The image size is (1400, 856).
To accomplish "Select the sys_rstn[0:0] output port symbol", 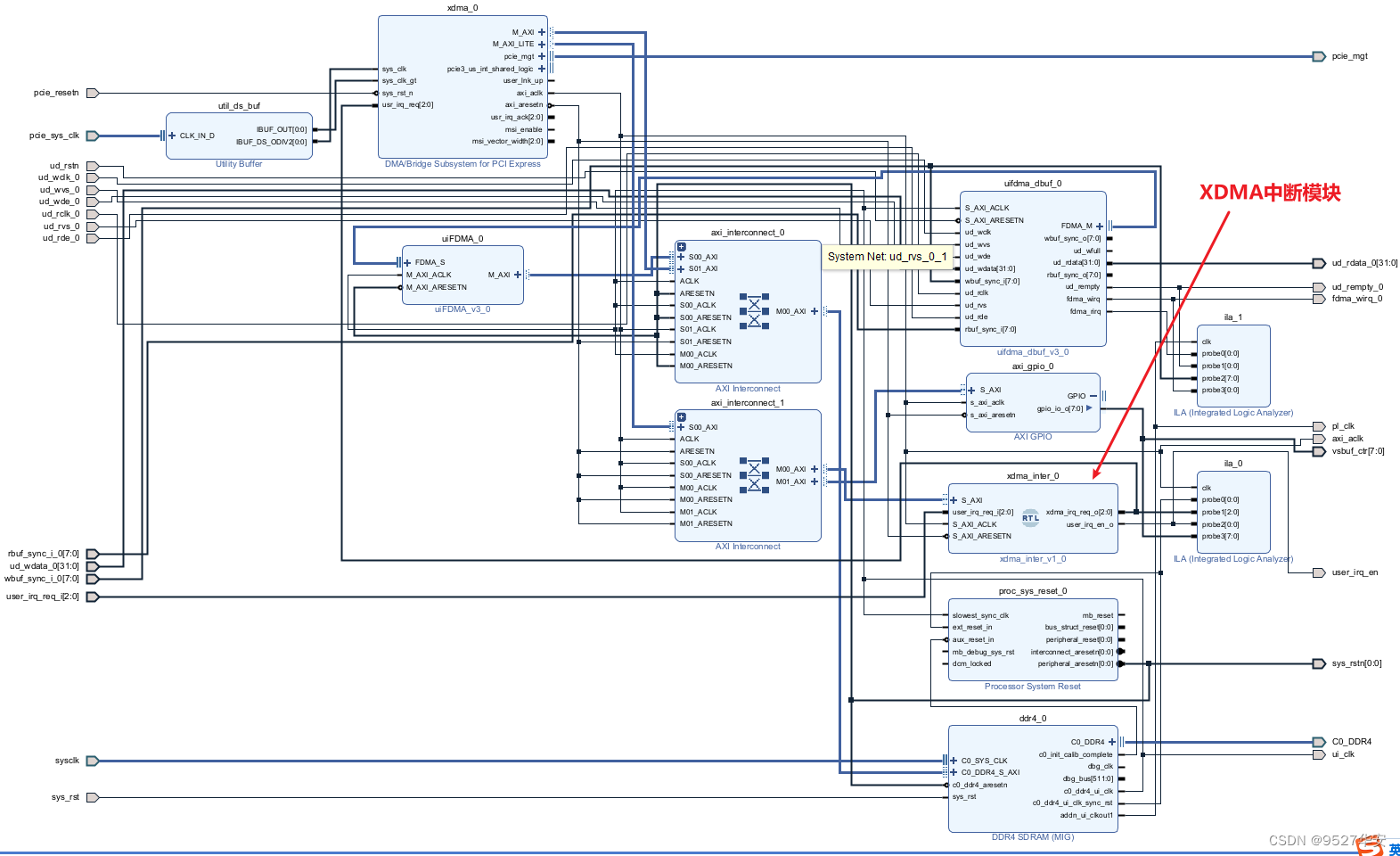I will (x=1319, y=663).
